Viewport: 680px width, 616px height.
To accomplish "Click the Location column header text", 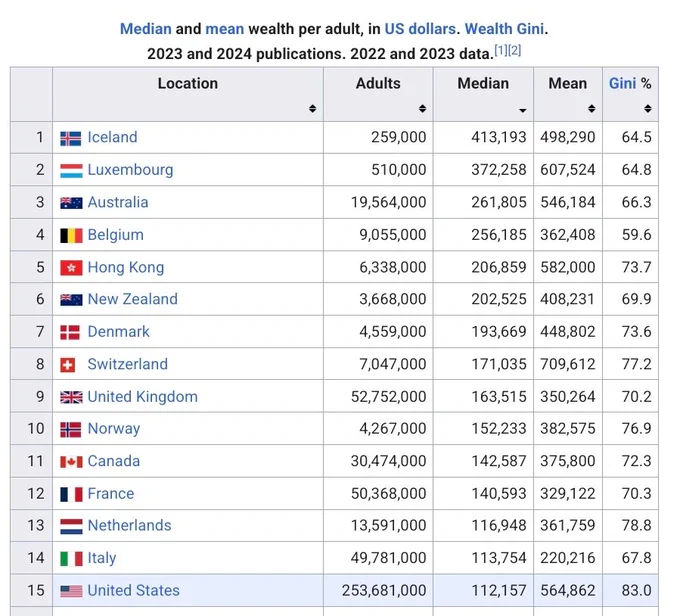I will 188,83.
